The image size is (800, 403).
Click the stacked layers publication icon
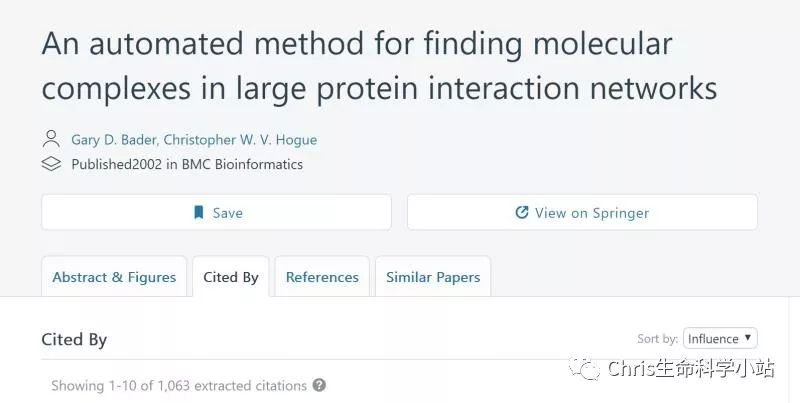[51, 163]
